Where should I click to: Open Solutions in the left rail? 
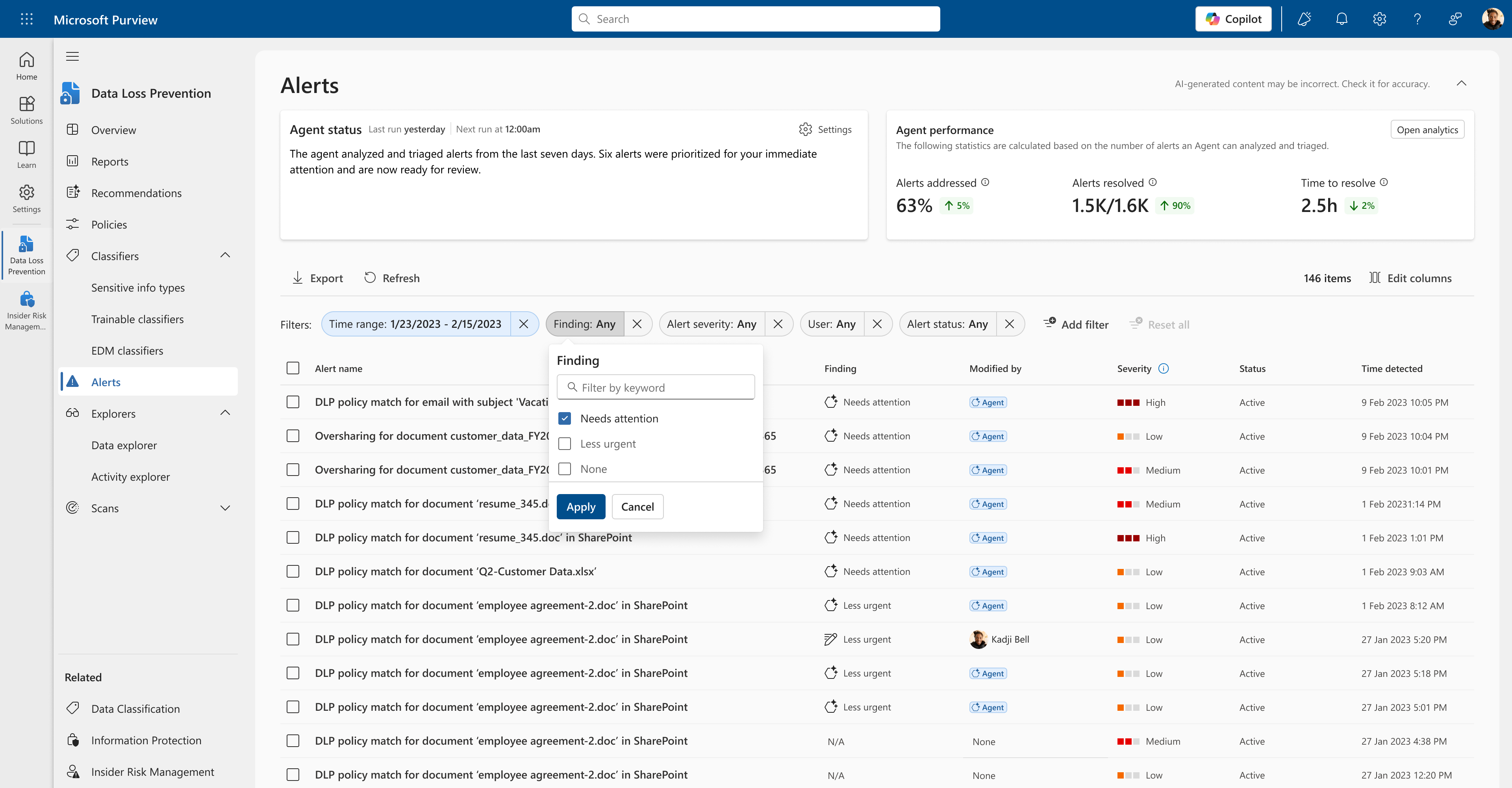(x=26, y=110)
